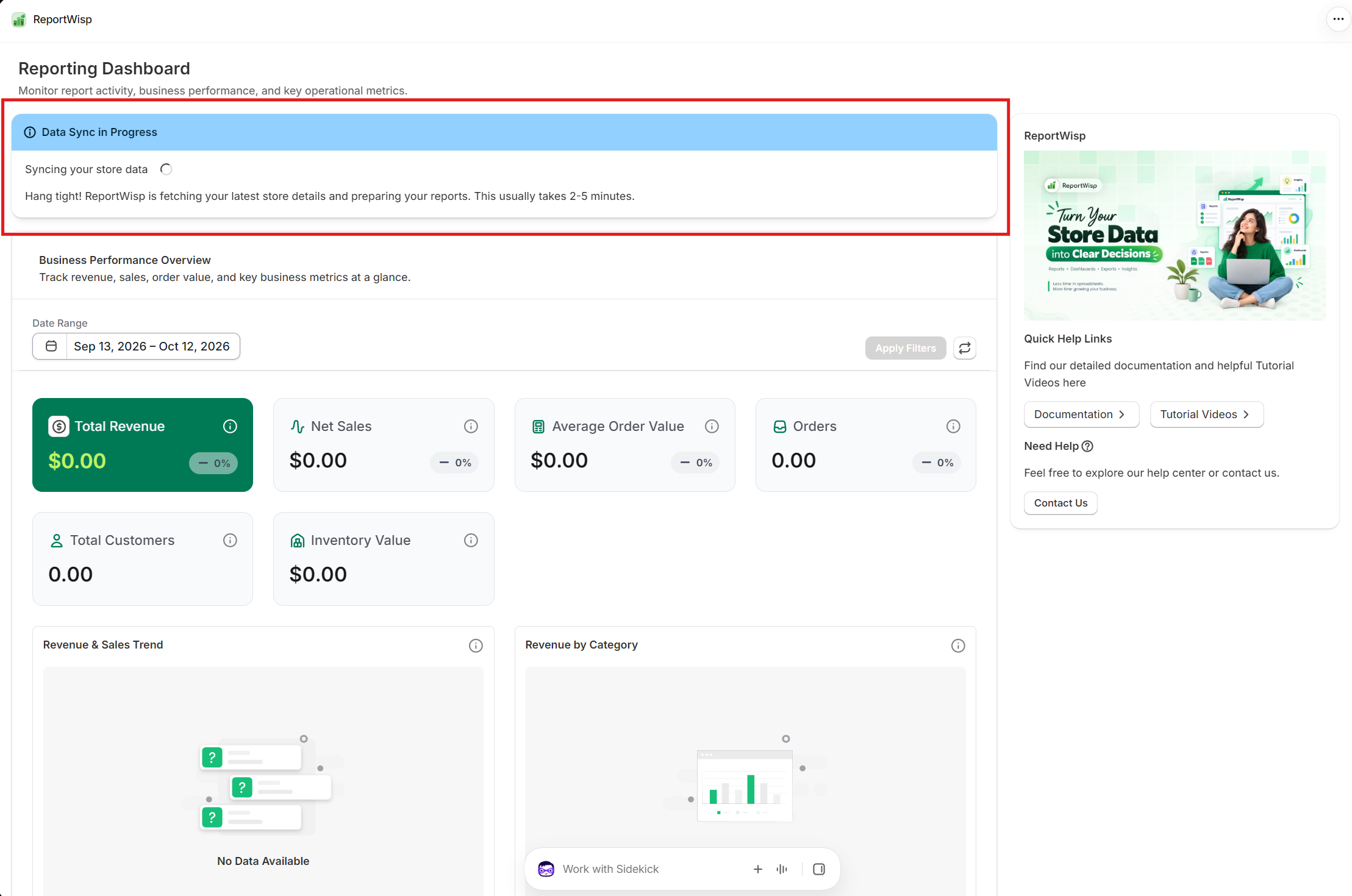Viewport: 1352px width, 896px height.
Task: Click the ReportWisp app logo icon
Action: coord(19,20)
